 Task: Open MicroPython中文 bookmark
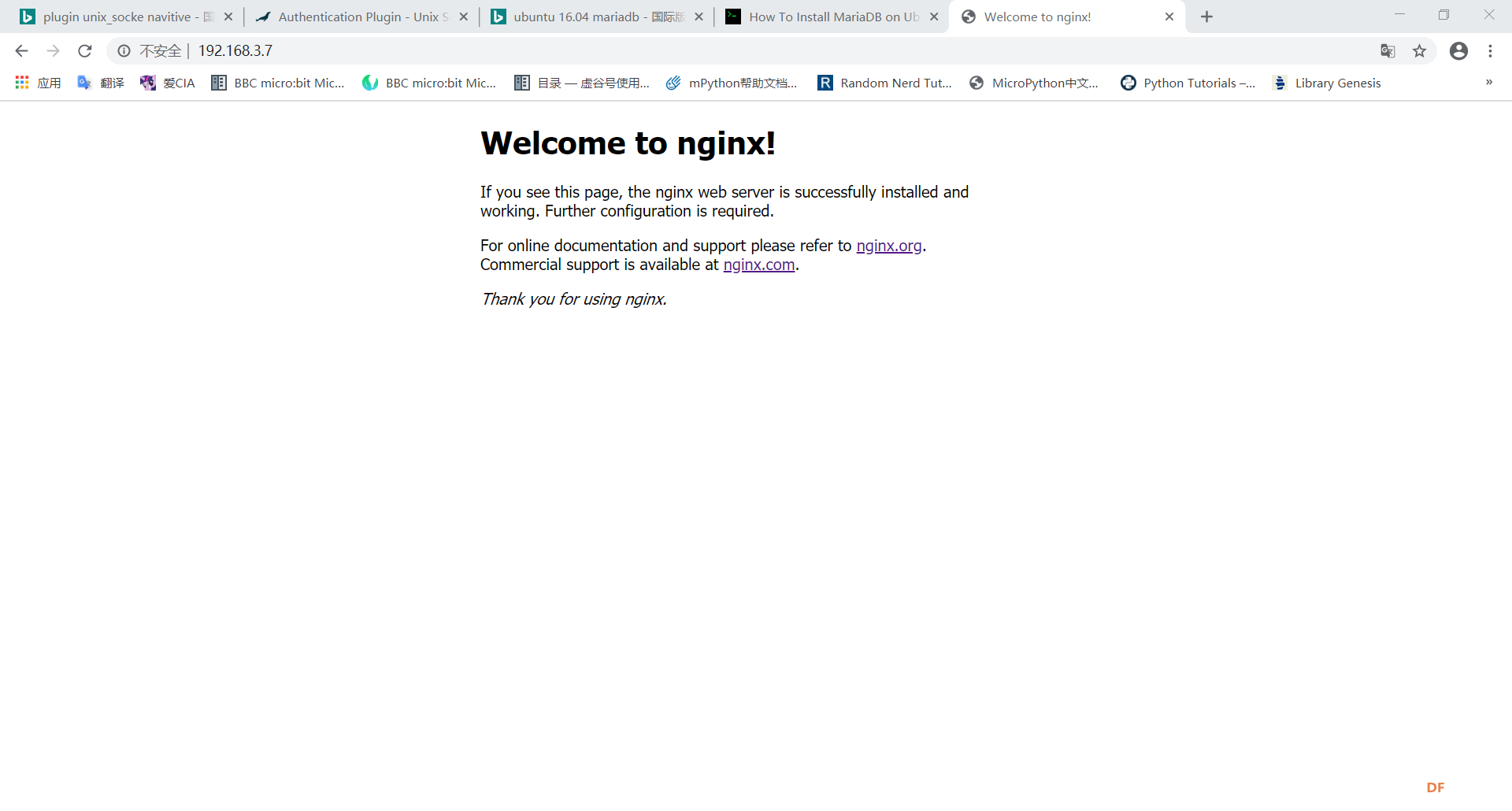pos(1034,83)
